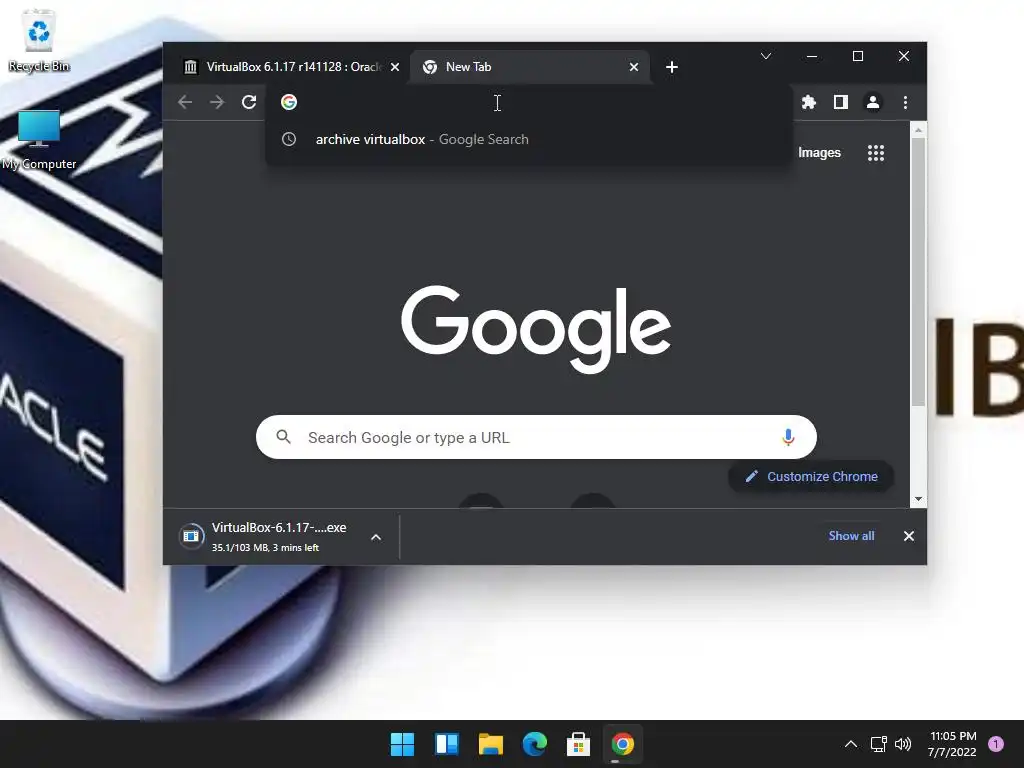The height and width of the screenshot is (768, 1024).
Task: Click the Google logo
Action: coord(536,328)
